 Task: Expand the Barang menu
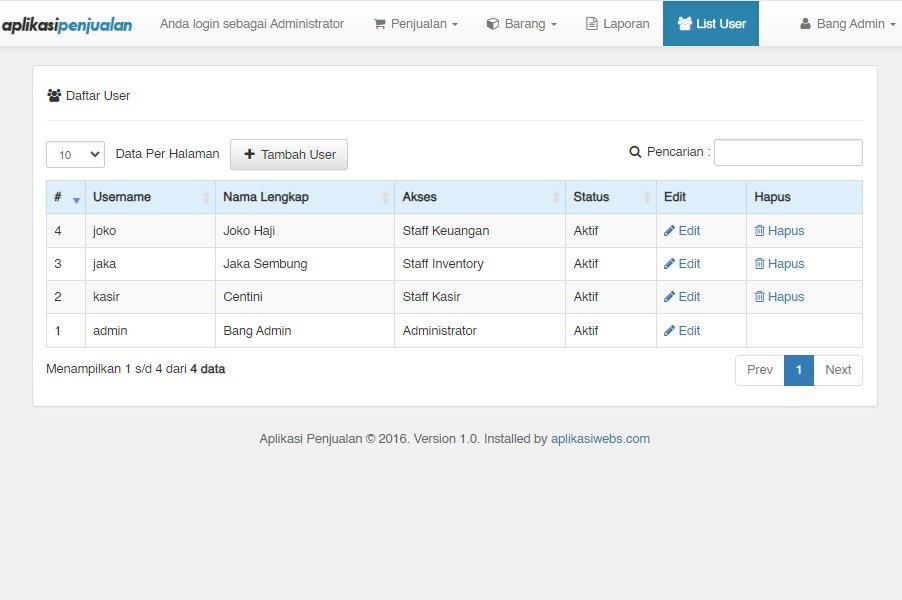(522, 24)
